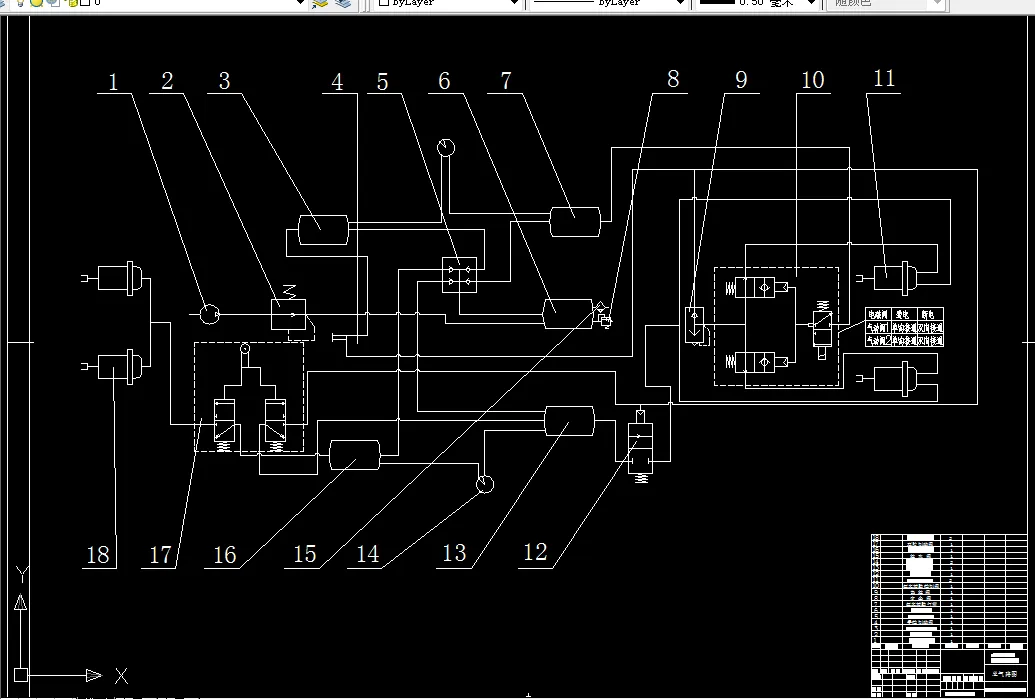Click 单向接通 cell in 气动阀2 row
1035x699 pixels.
pyautogui.click(x=904, y=341)
